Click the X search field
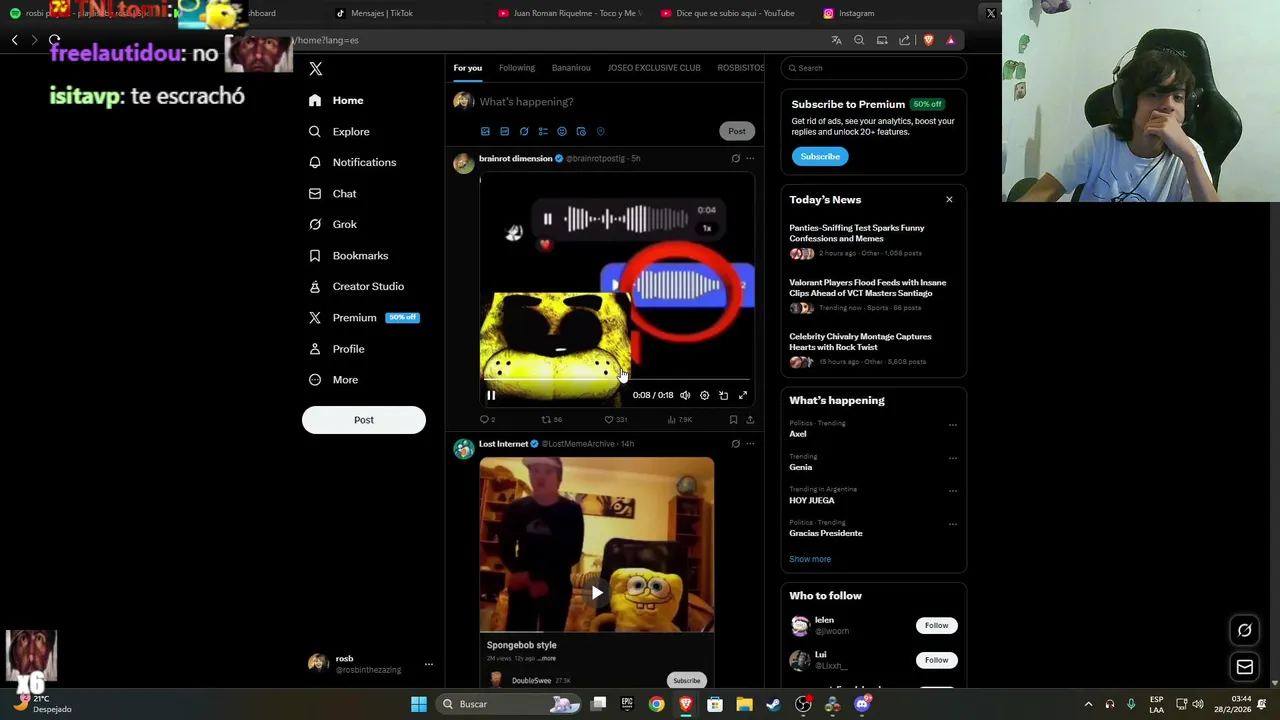The height and width of the screenshot is (720, 1280). click(874, 68)
